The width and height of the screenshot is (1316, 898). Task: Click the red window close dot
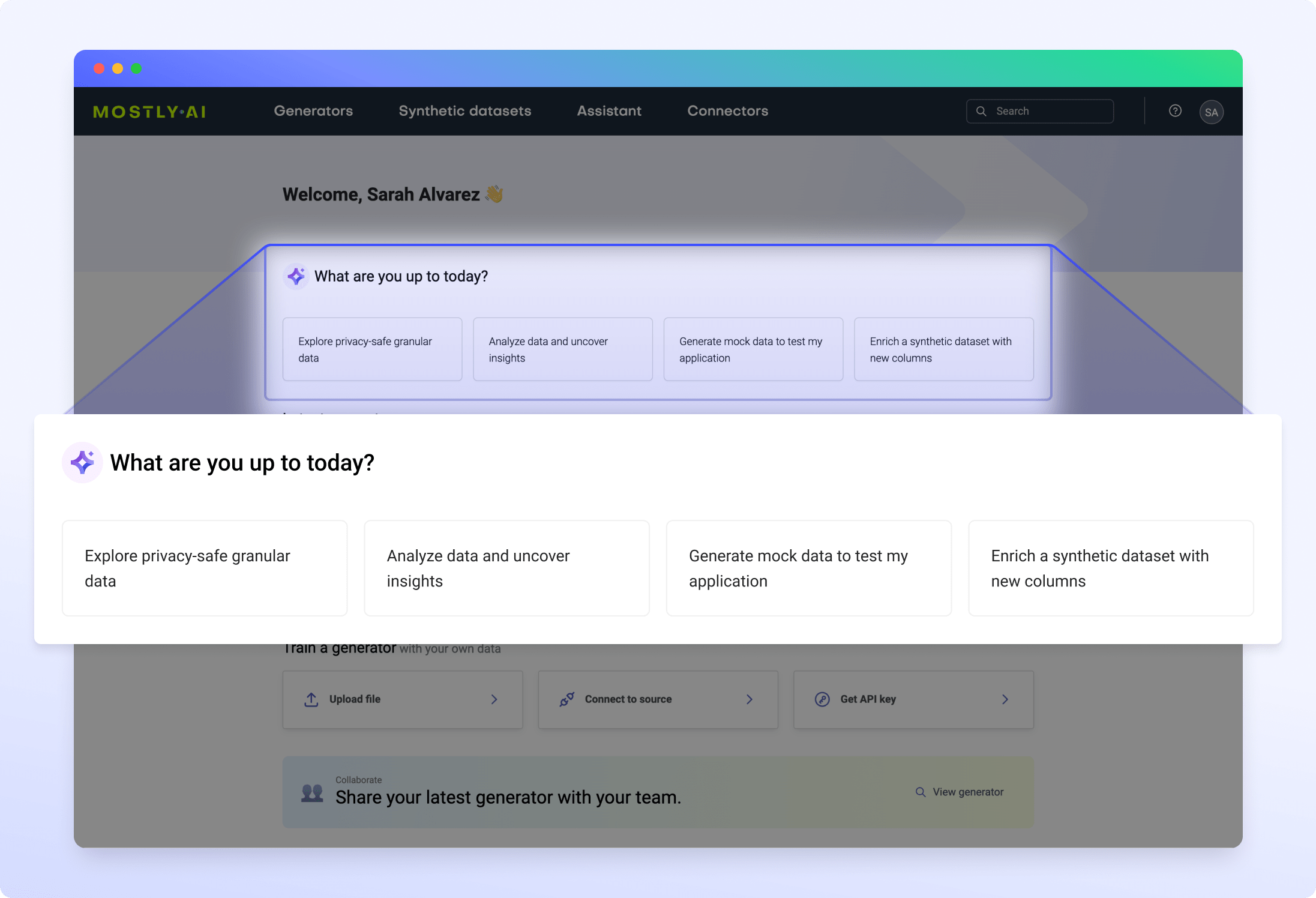(99, 68)
